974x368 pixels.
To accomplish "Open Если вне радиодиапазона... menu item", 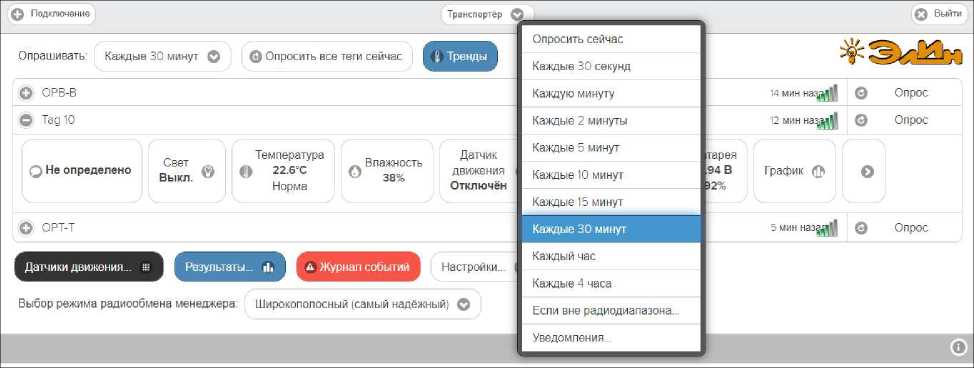I will coord(611,310).
